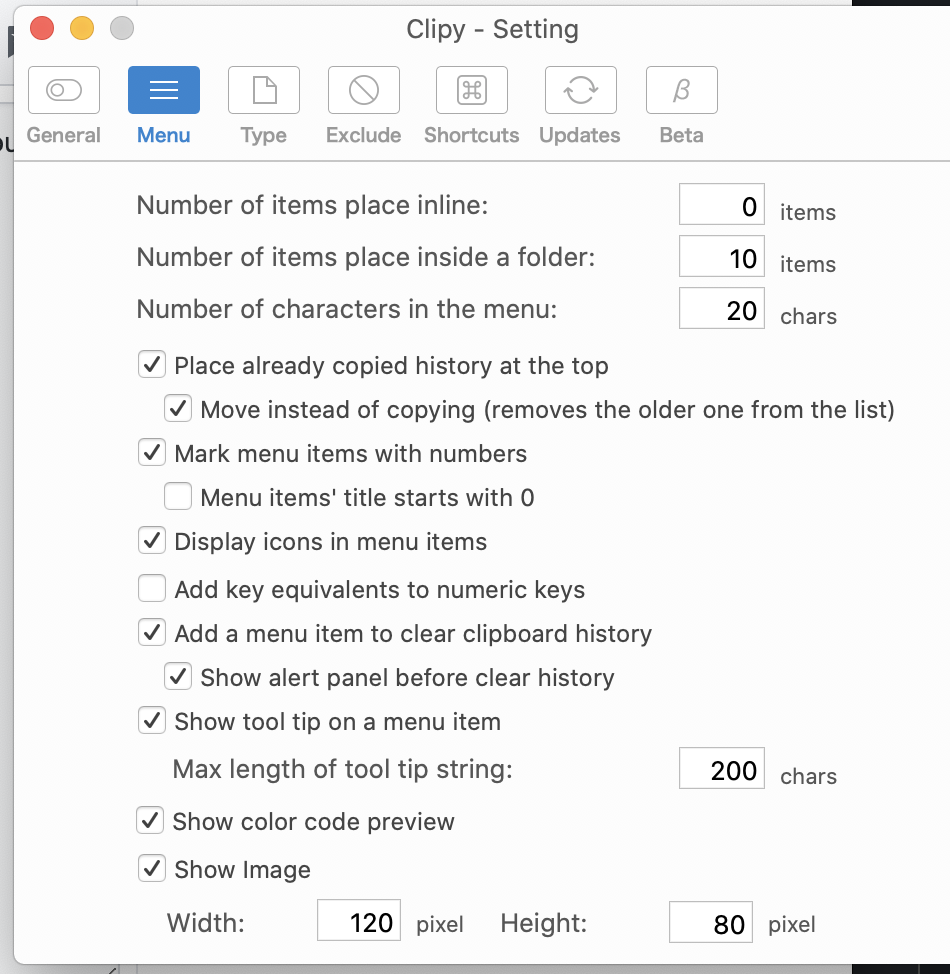Click 'Number of characters in the menu:' label
The width and height of the screenshot is (950, 974).
click(347, 309)
